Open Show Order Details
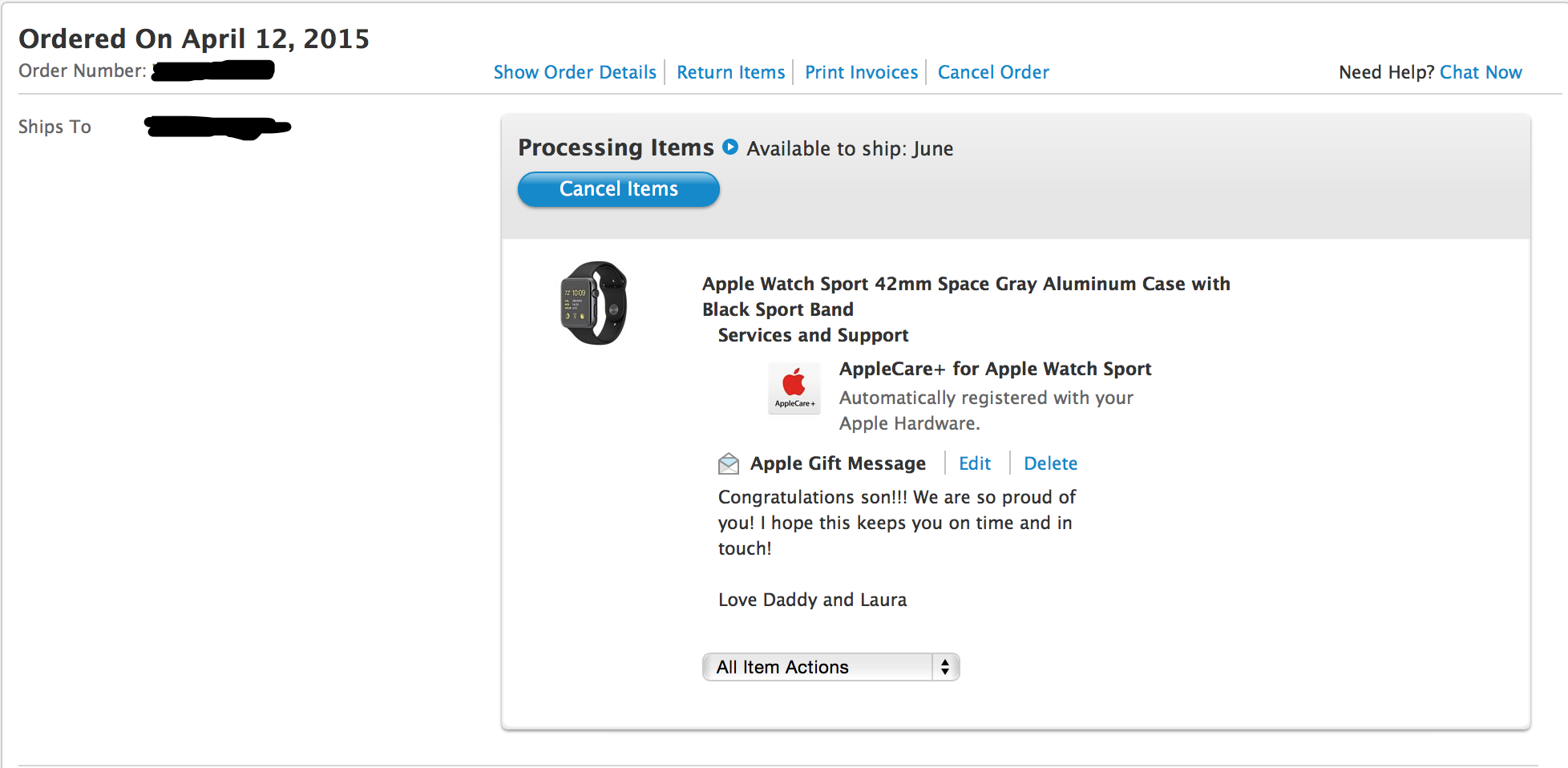This screenshot has width=1568, height=768. pos(575,72)
